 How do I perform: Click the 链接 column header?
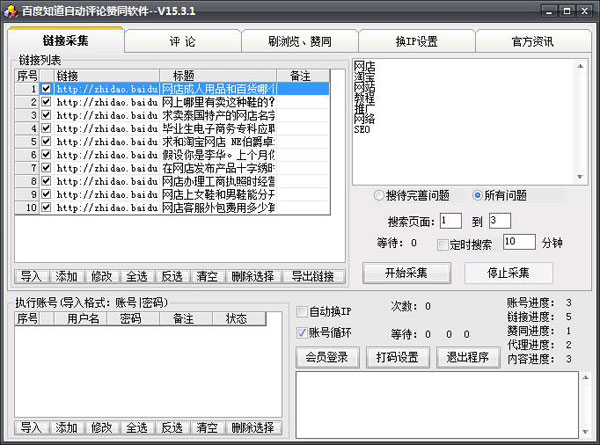point(107,76)
